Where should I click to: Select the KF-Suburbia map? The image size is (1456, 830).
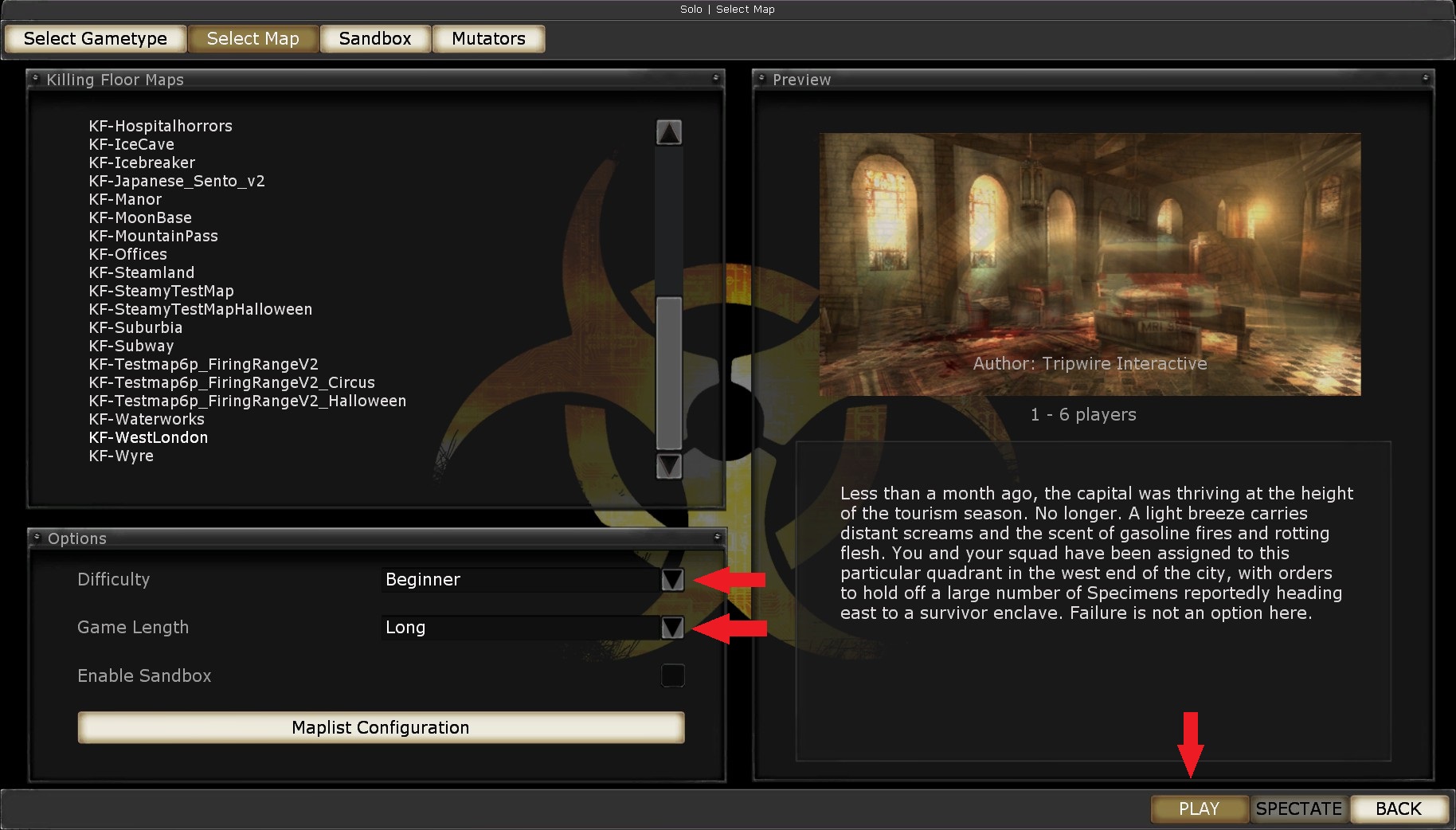(135, 327)
